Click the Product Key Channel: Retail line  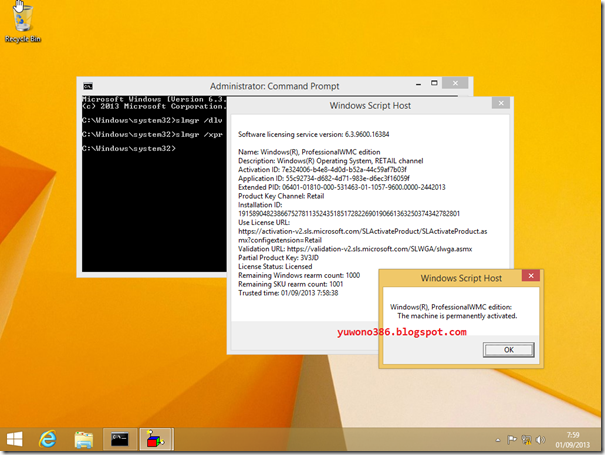281,196
